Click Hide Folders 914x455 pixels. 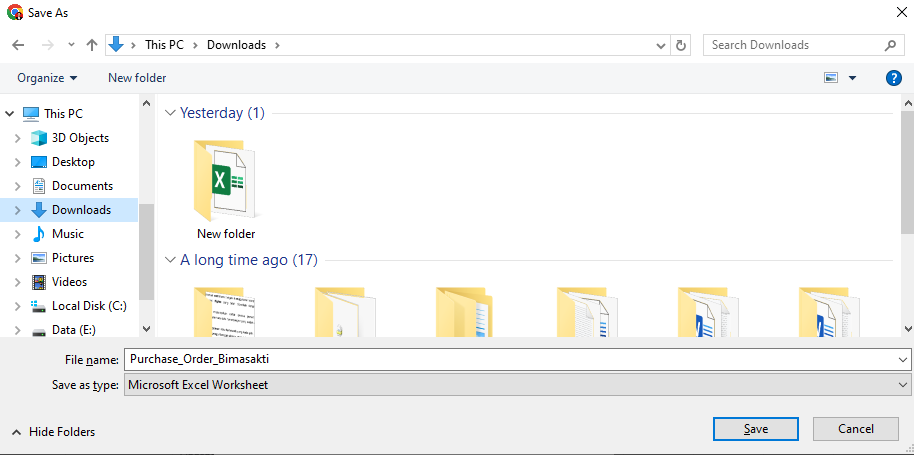click(x=54, y=432)
